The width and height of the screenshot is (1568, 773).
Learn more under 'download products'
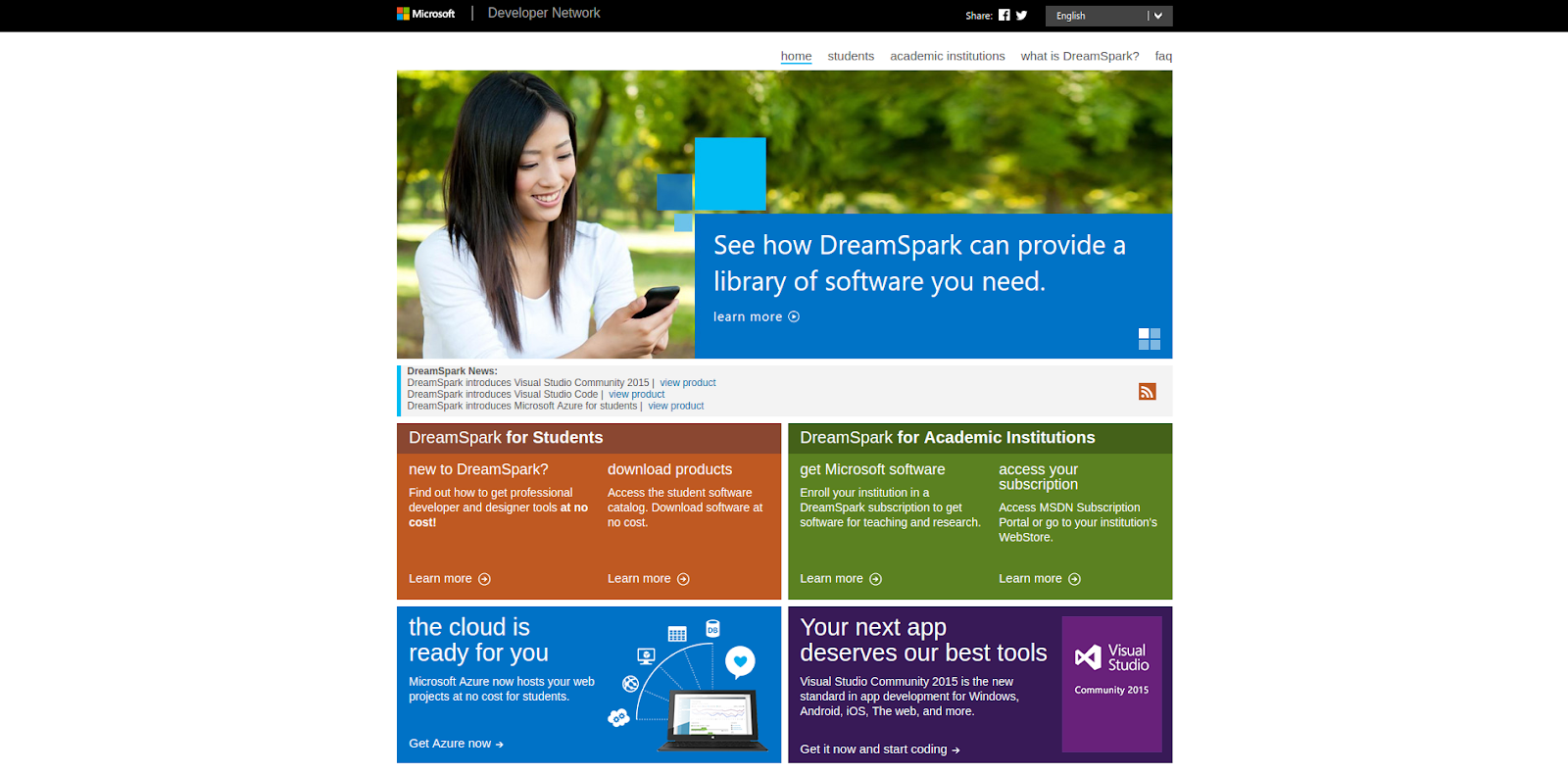[x=649, y=579]
